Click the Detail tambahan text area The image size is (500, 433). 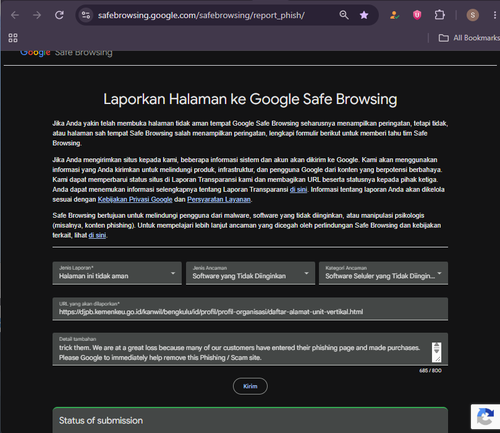coord(250,349)
